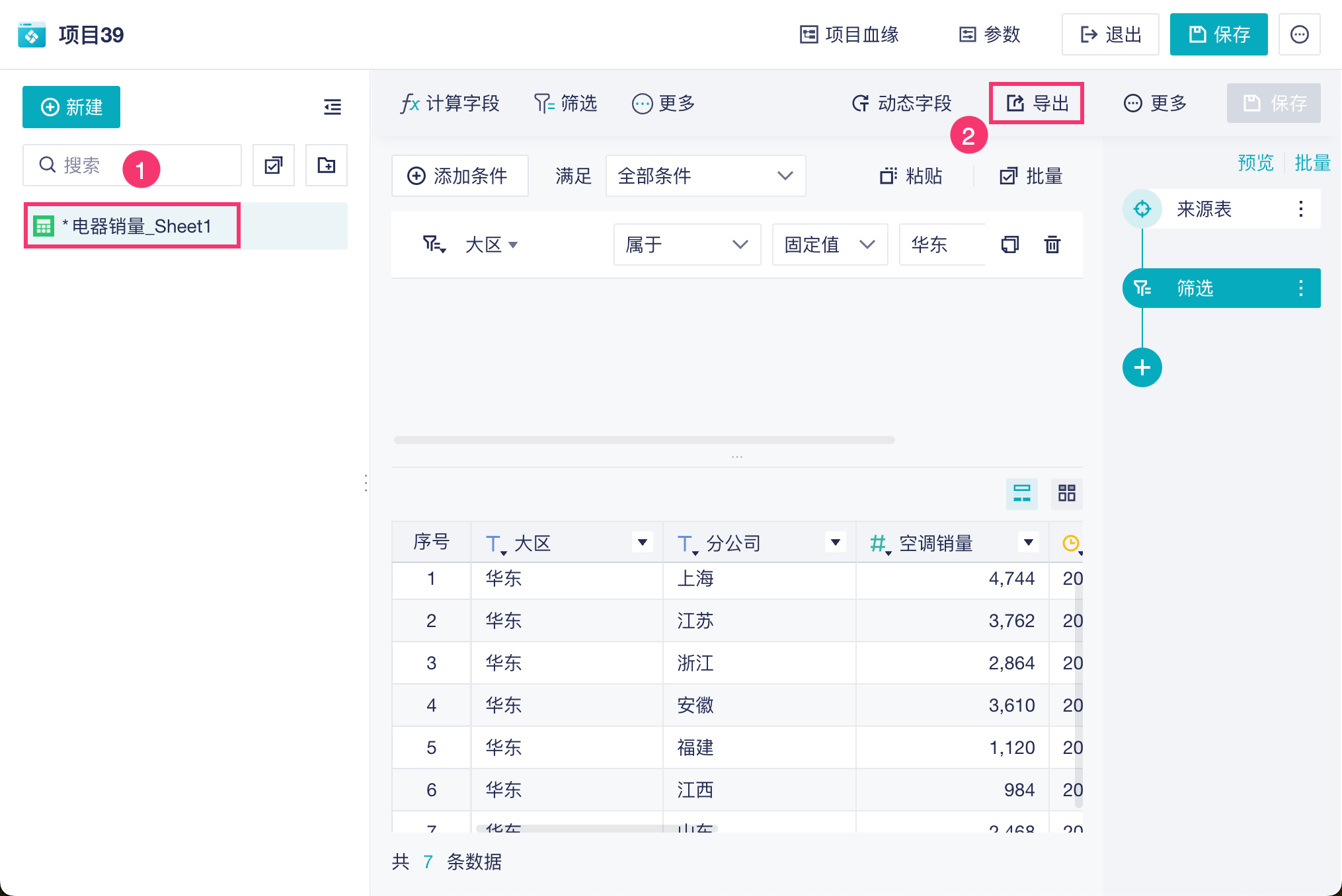This screenshot has height=896, width=1342.
Task: Expand the 全部条件 dropdown
Action: 705,176
